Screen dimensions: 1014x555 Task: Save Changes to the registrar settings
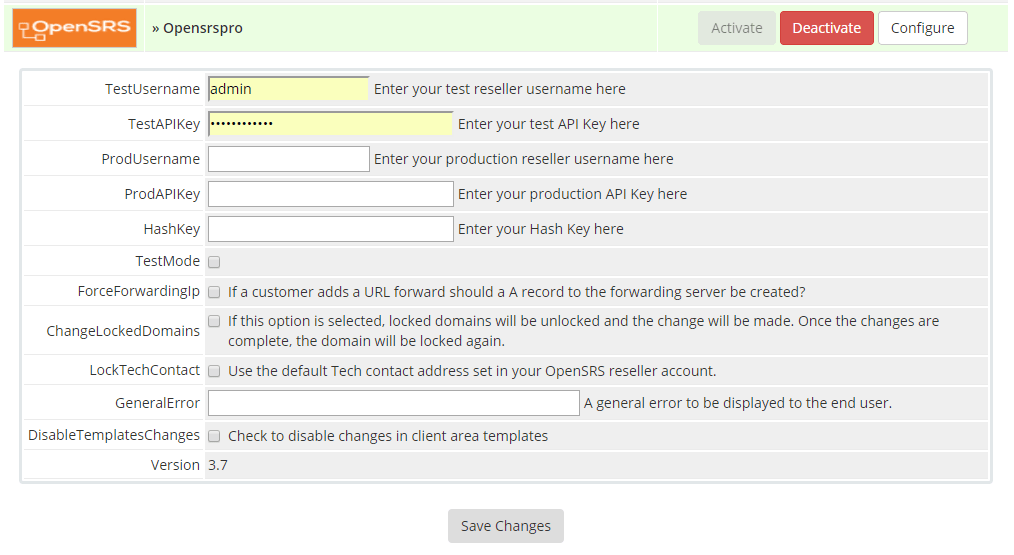tap(506, 526)
